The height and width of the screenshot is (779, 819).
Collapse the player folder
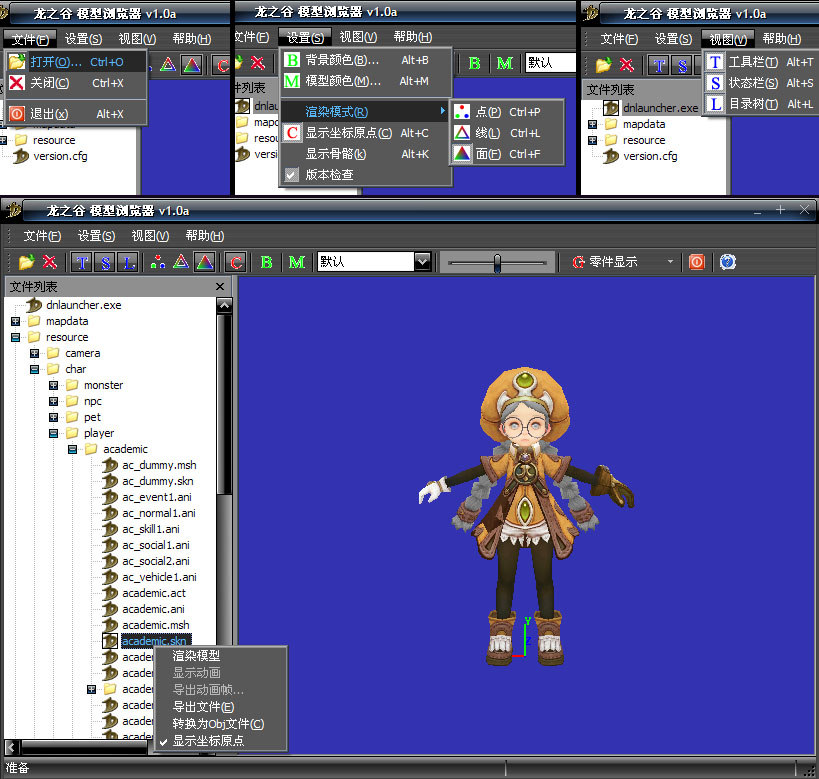(x=53, y=434)
